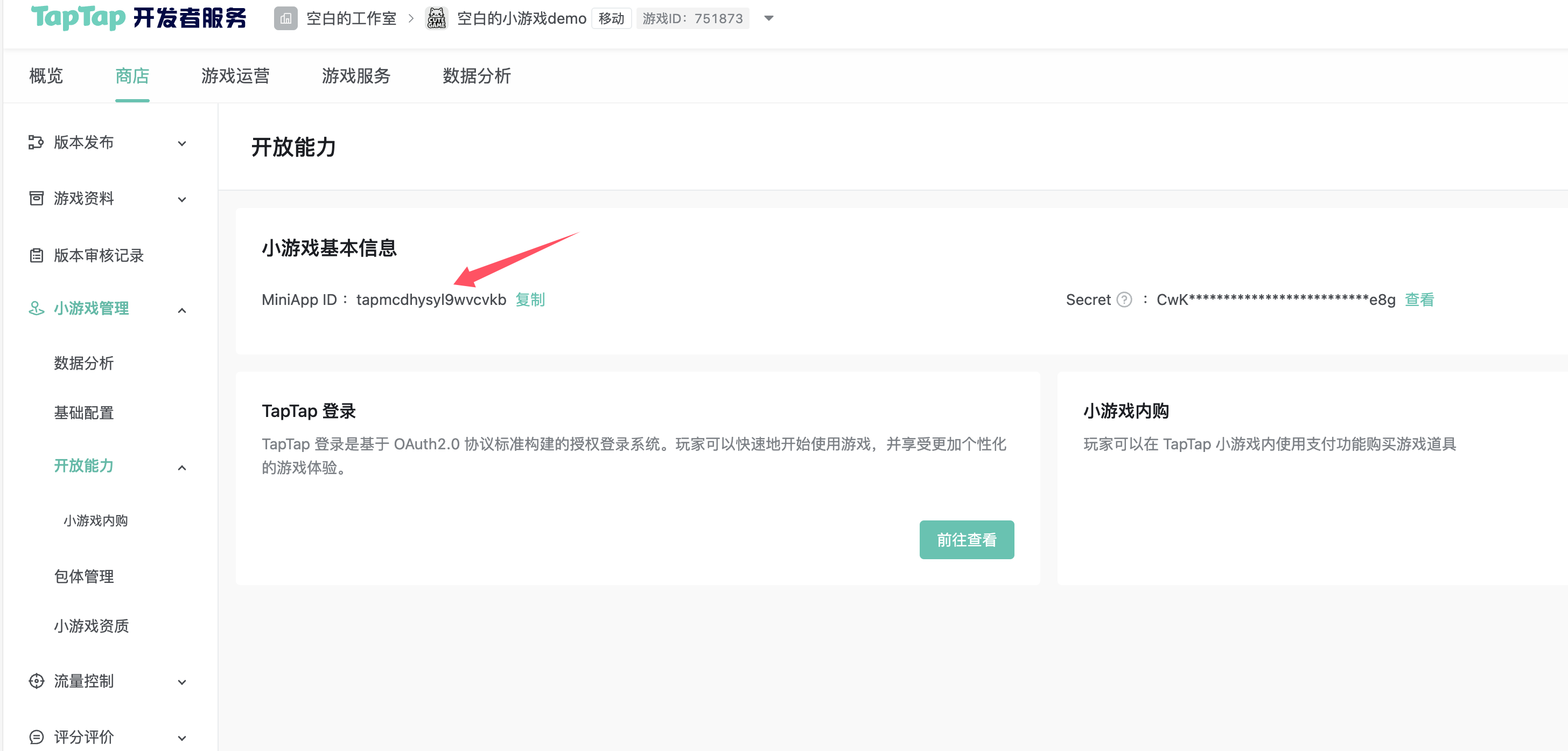Click the 版本发布 sidebar icon

[36, 143]
